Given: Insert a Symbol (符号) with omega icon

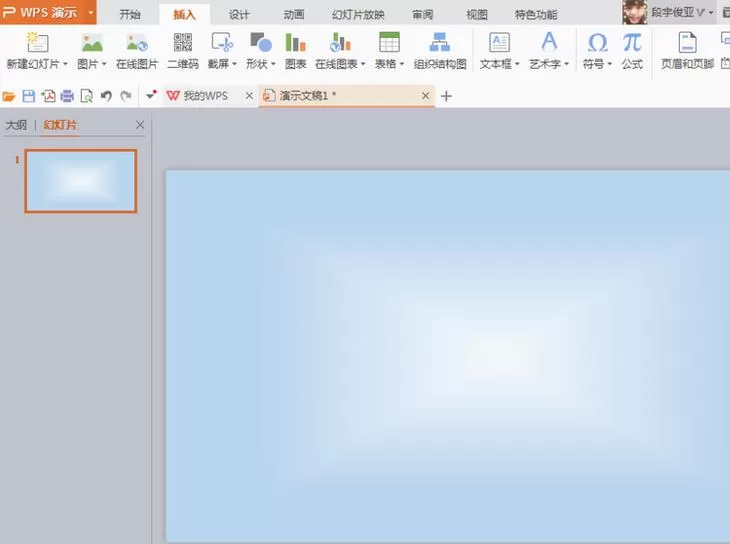Looking at the screenshot, I should (x=597, y=42).
